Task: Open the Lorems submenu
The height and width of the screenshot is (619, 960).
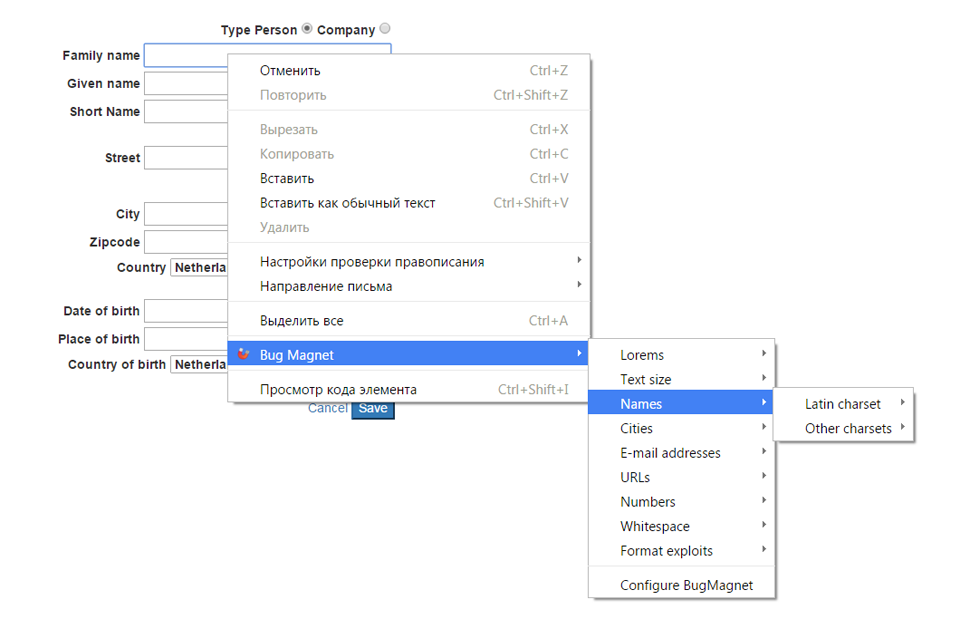Action: (642, 355)
